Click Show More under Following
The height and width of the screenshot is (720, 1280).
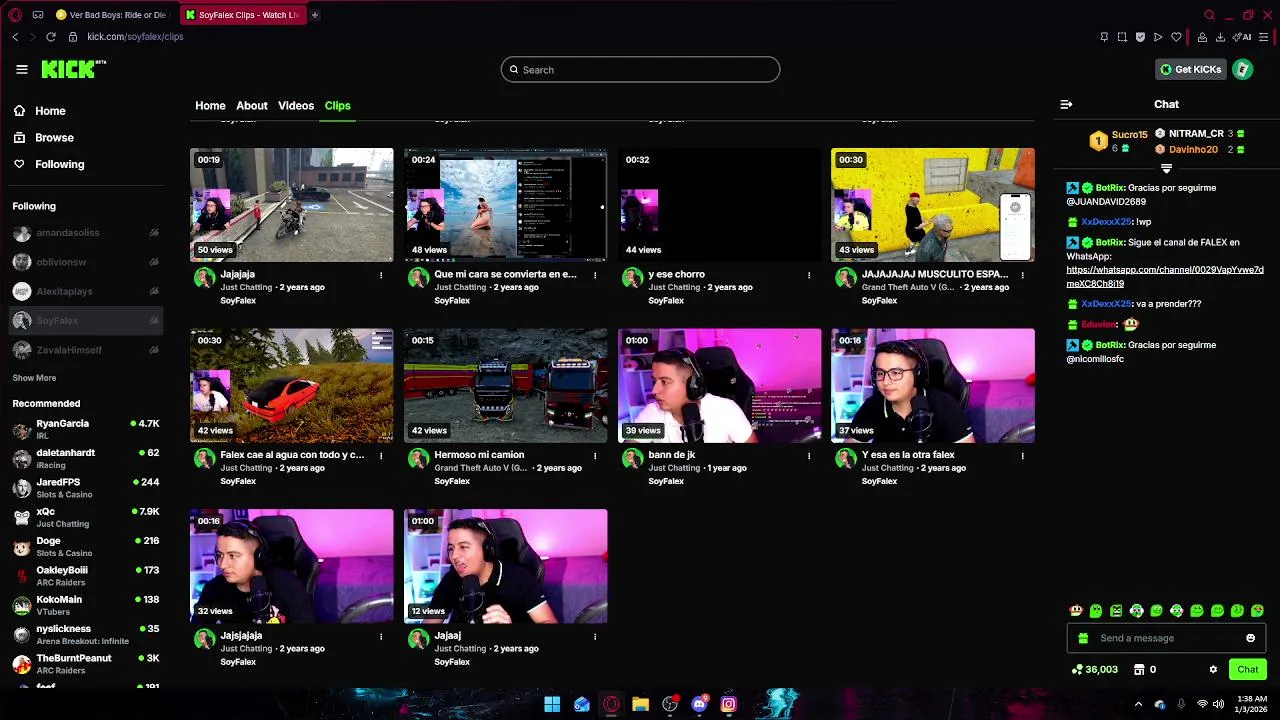(34, 378)
